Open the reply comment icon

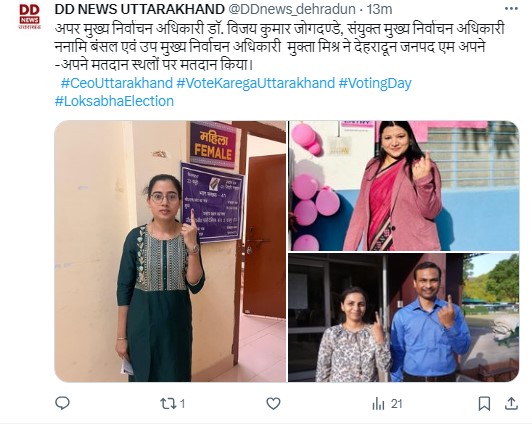(x=62, y=403)
